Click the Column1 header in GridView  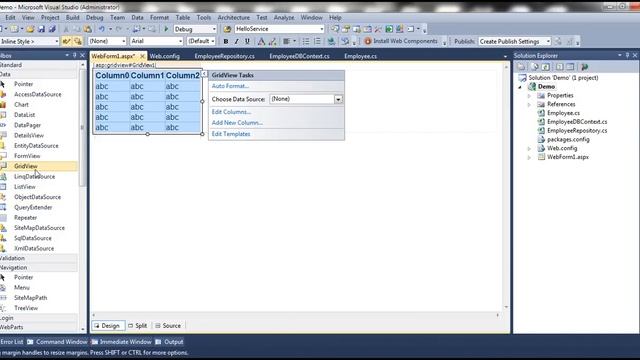147,76
